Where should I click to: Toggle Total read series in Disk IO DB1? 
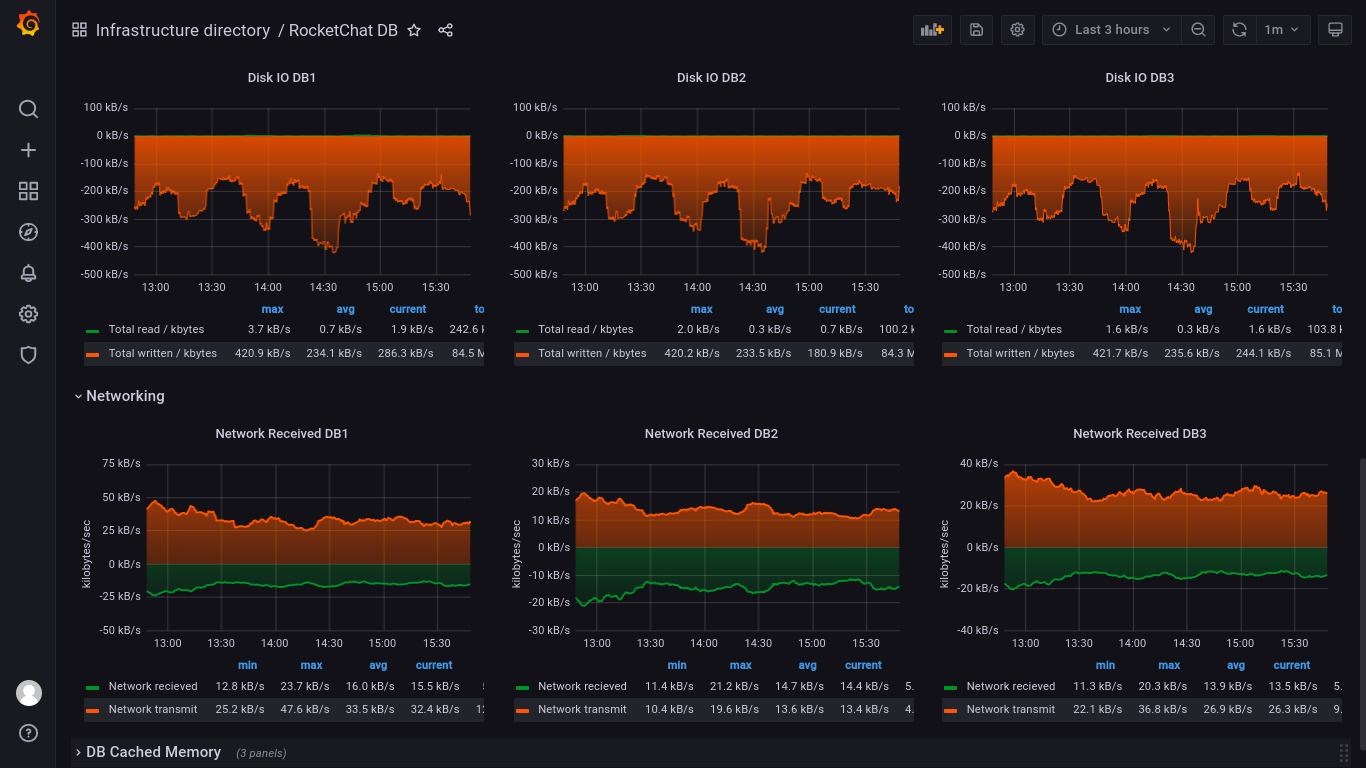point(156,329)
